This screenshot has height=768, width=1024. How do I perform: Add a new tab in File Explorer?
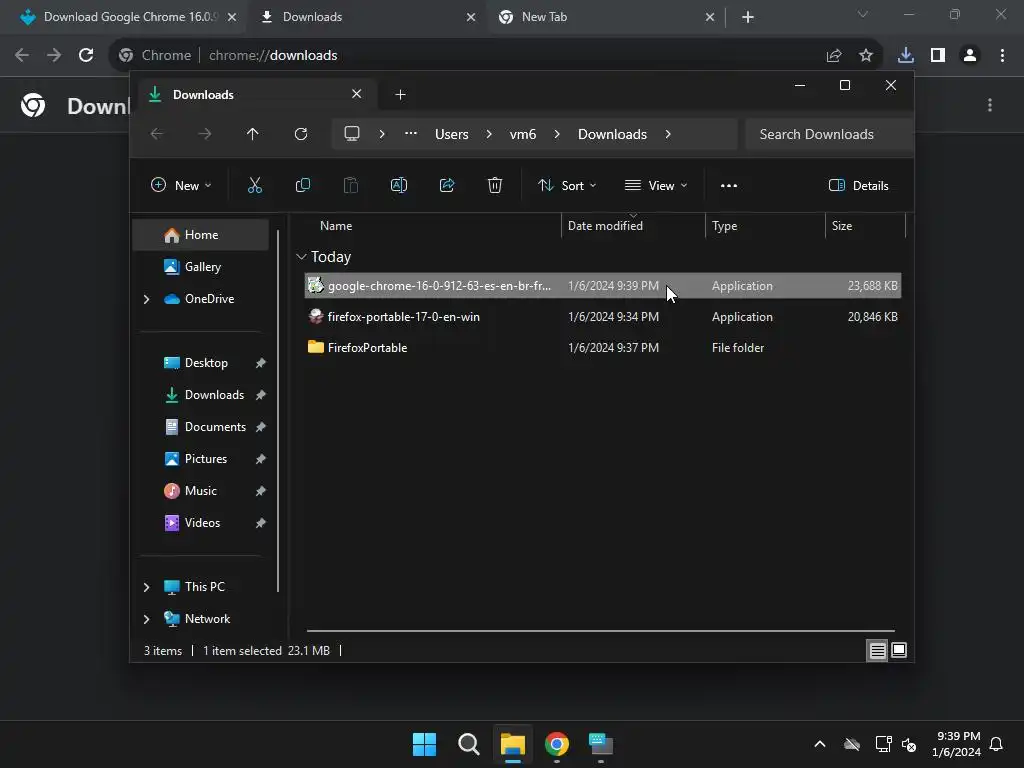pyautogui.click(x=400, y=95)
